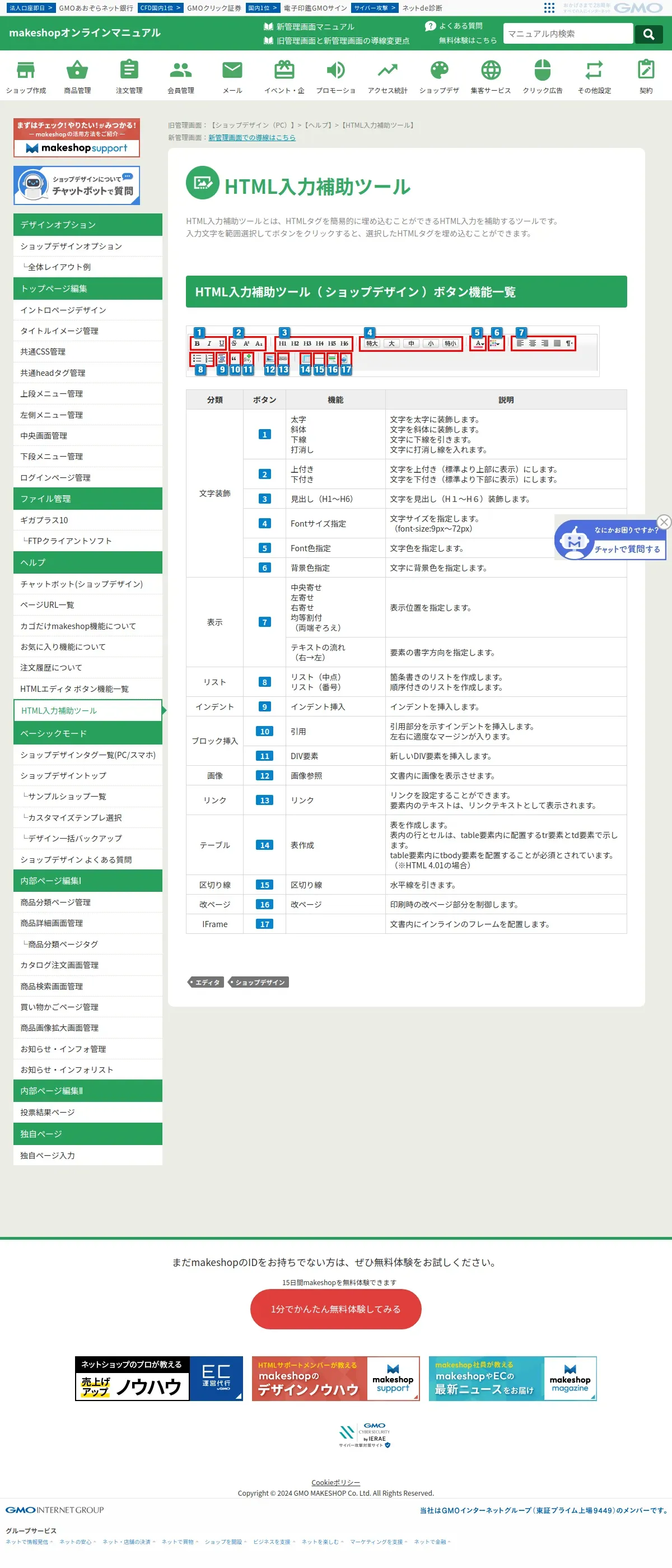Screen dimensions: 672x1568
Task: Open 共通CSS管理 sidebar item
Action: (88, 352)
